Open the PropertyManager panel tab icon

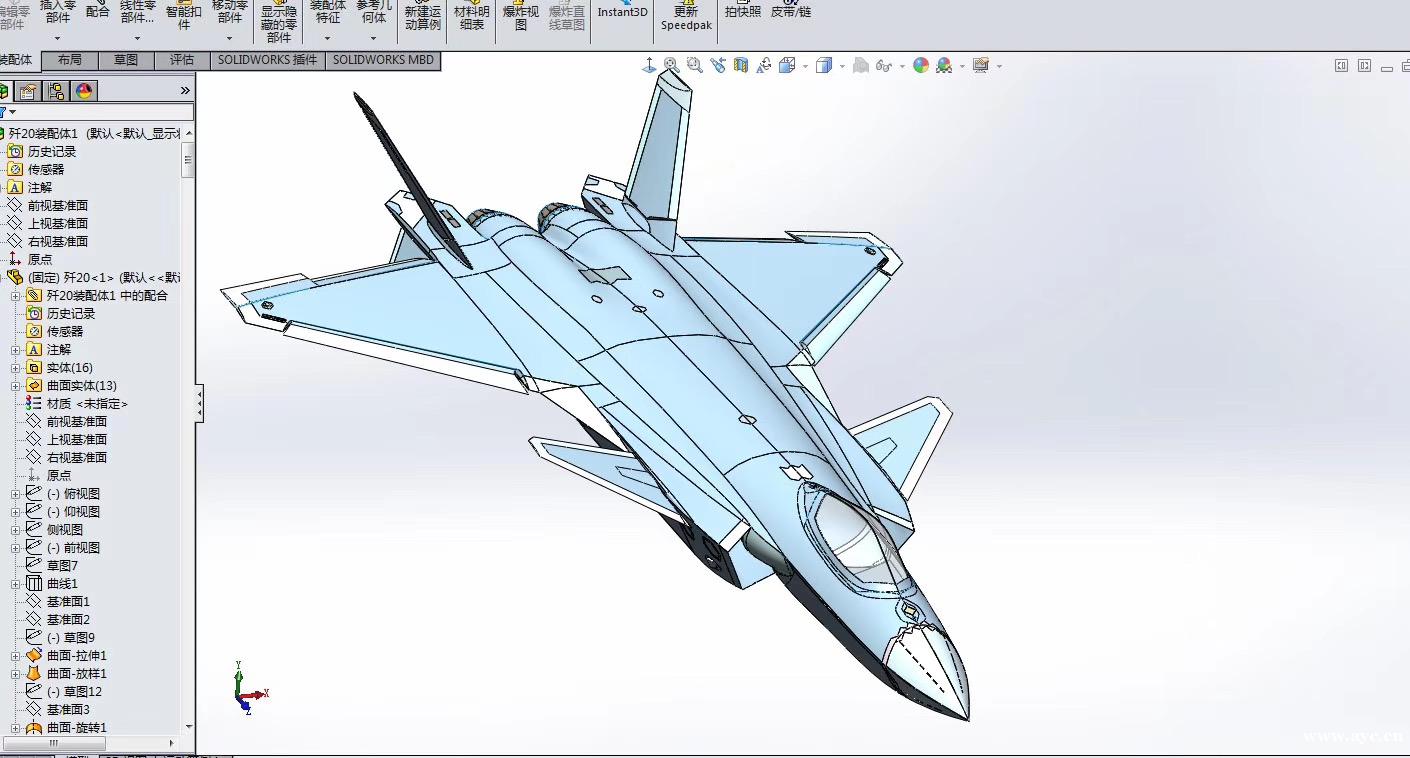[x=28, y=91]
